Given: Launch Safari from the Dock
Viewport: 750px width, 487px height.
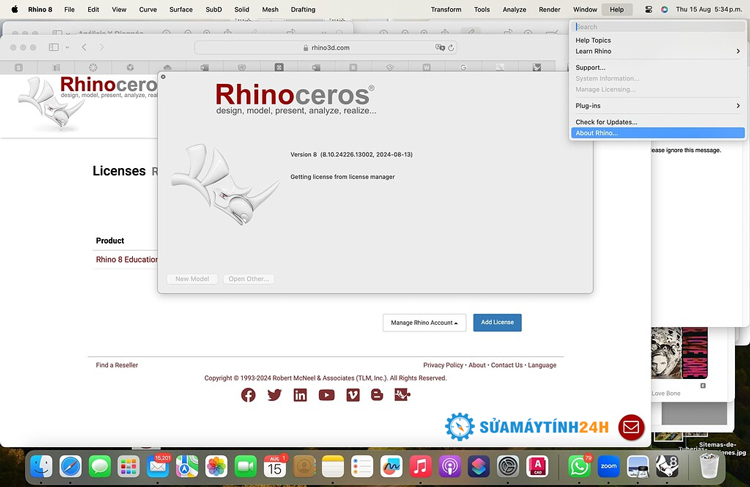Looking at the screenshot, I should coord(71,466).
